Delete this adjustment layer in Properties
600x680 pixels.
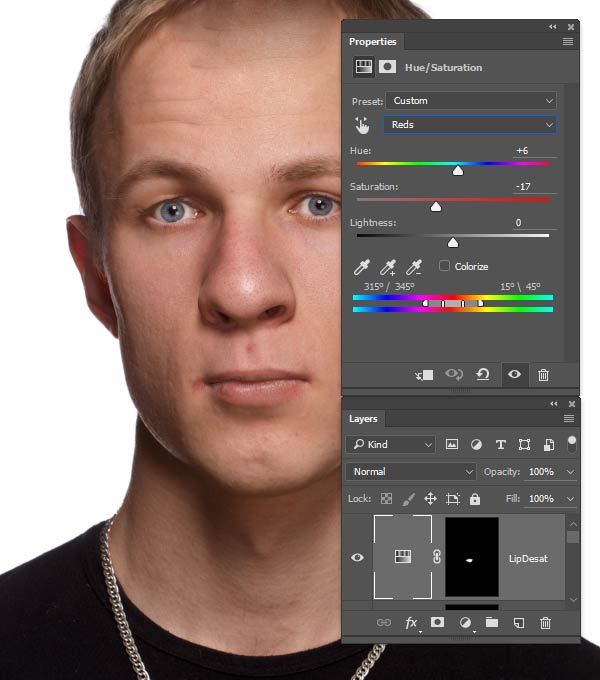[x=543, y=375]
